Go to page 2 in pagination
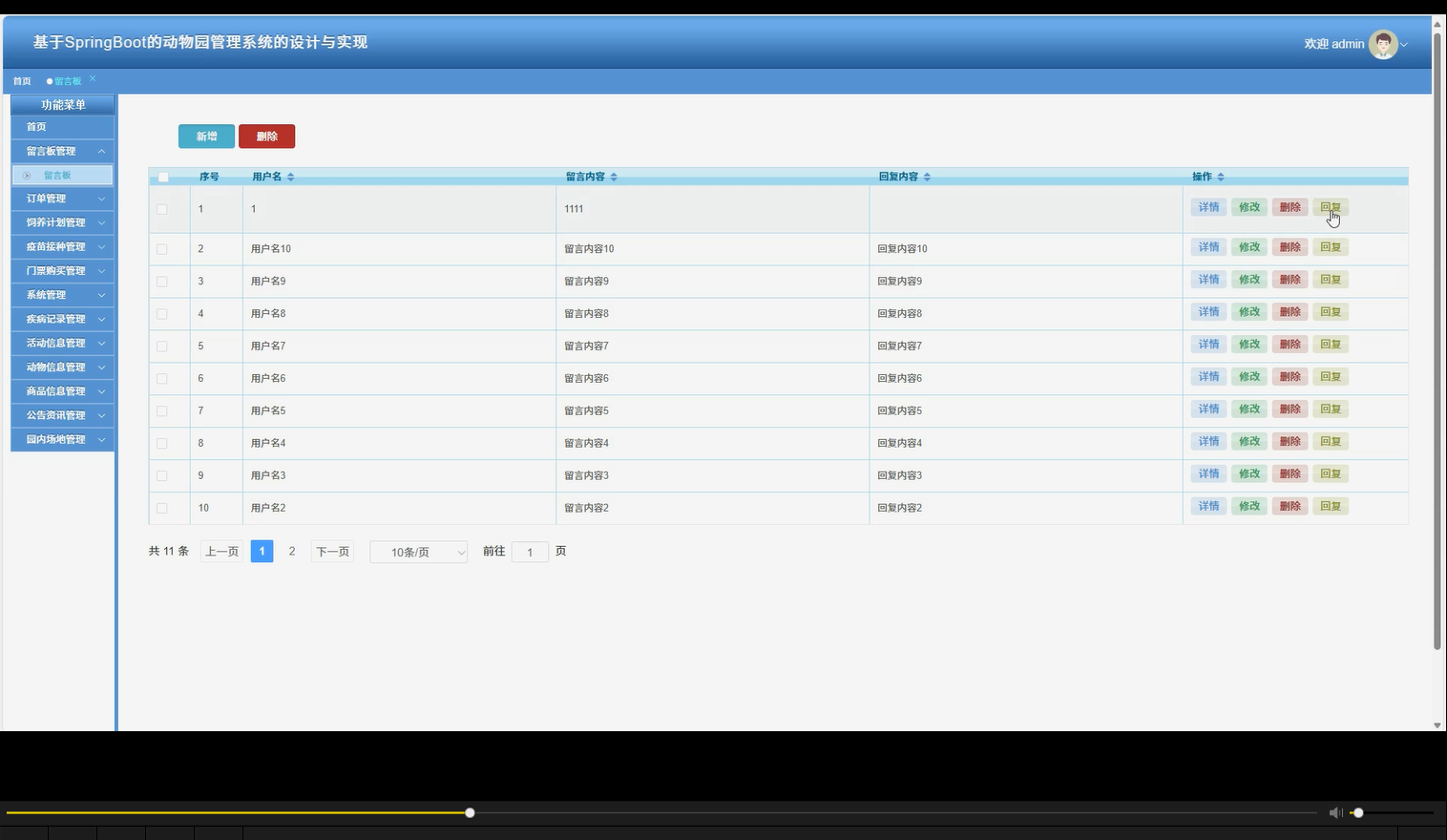The width and height of the screenshot is (1447, 840). pyautogui.click(x=292, y=552)
